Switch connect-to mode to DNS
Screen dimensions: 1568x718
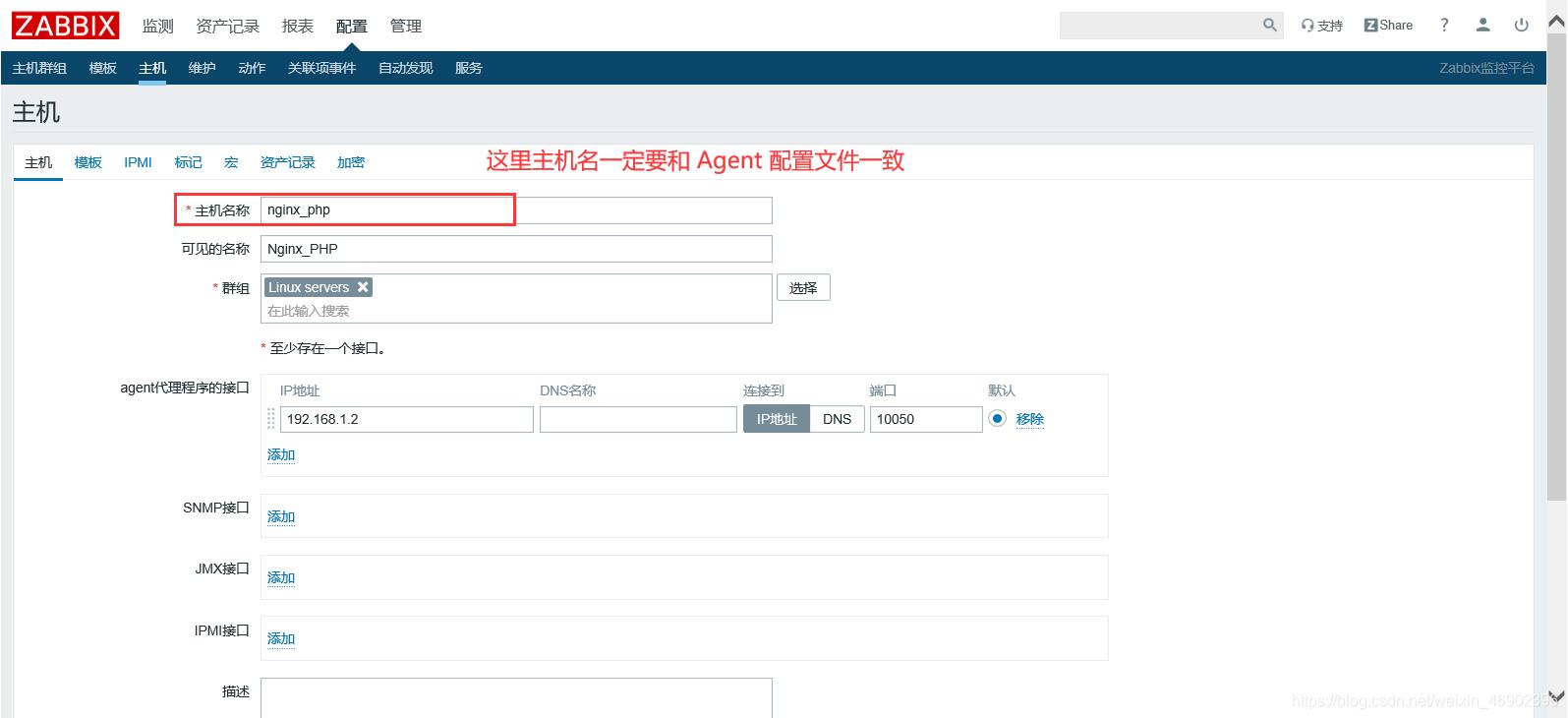(837, 419)
